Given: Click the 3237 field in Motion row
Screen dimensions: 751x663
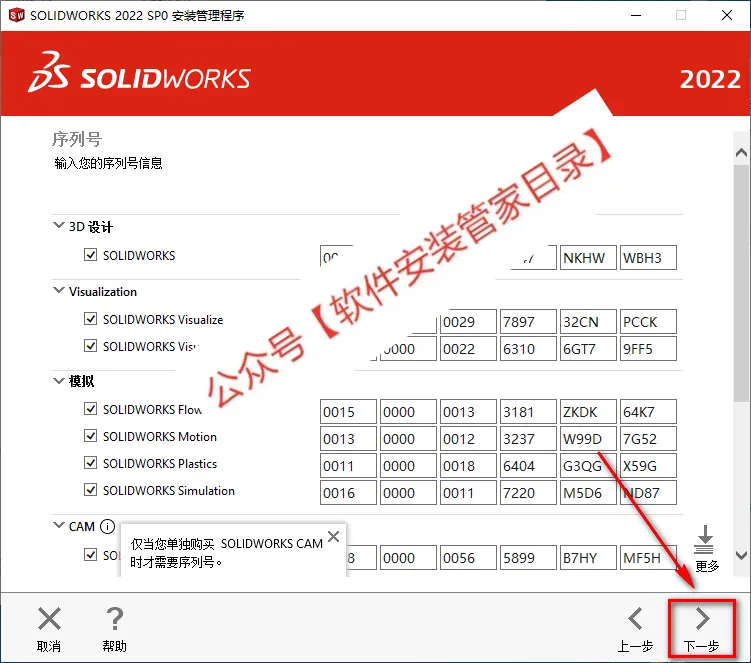Looking at the screenshot, I should 528,438.
